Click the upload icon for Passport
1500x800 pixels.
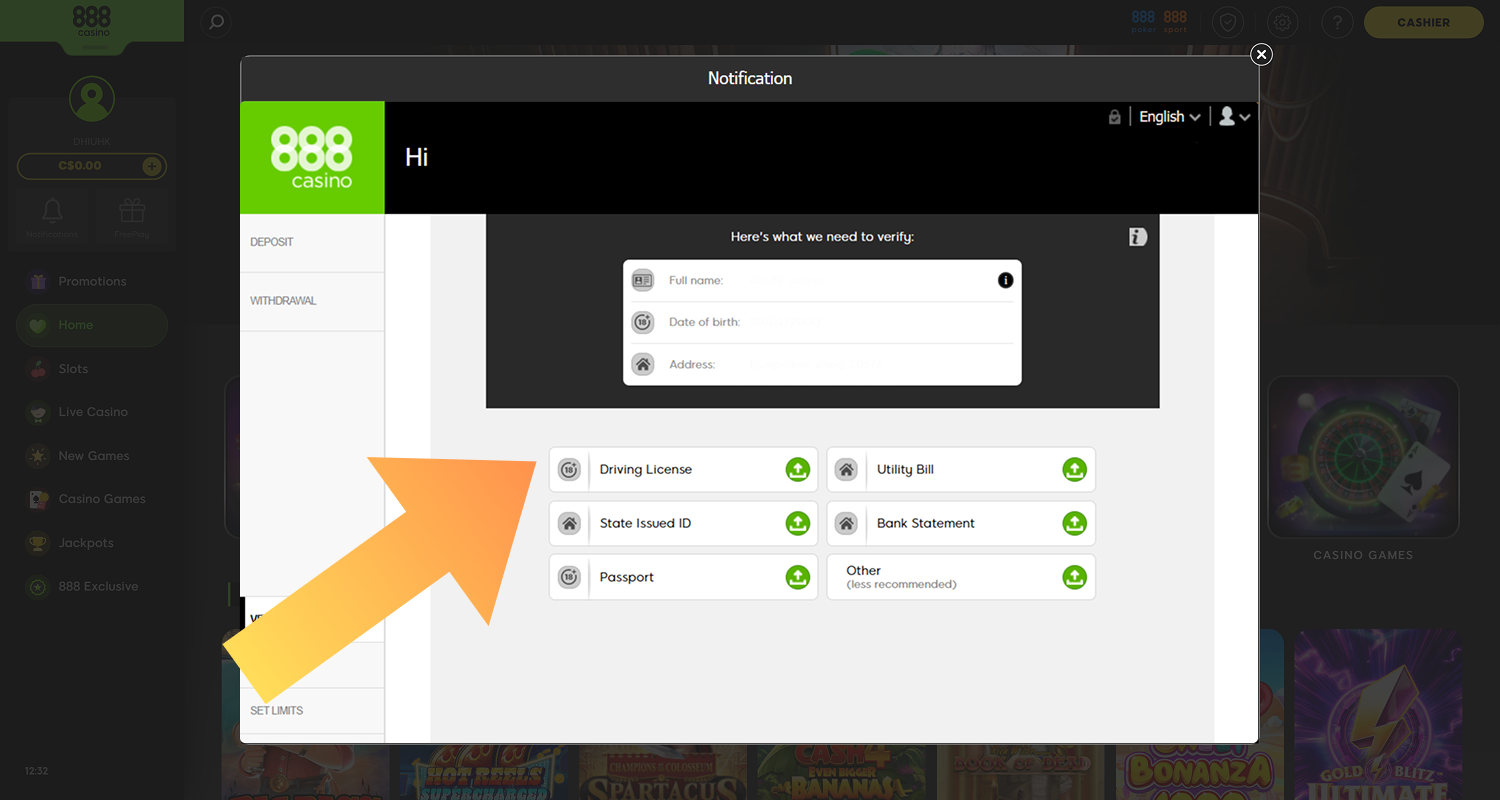pos(797,577)
